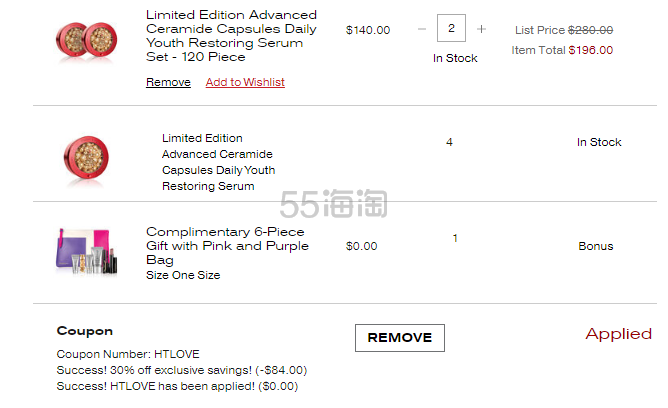
Task: Open the 120 Piece serum set thumbnail
Action: point(86,41)
